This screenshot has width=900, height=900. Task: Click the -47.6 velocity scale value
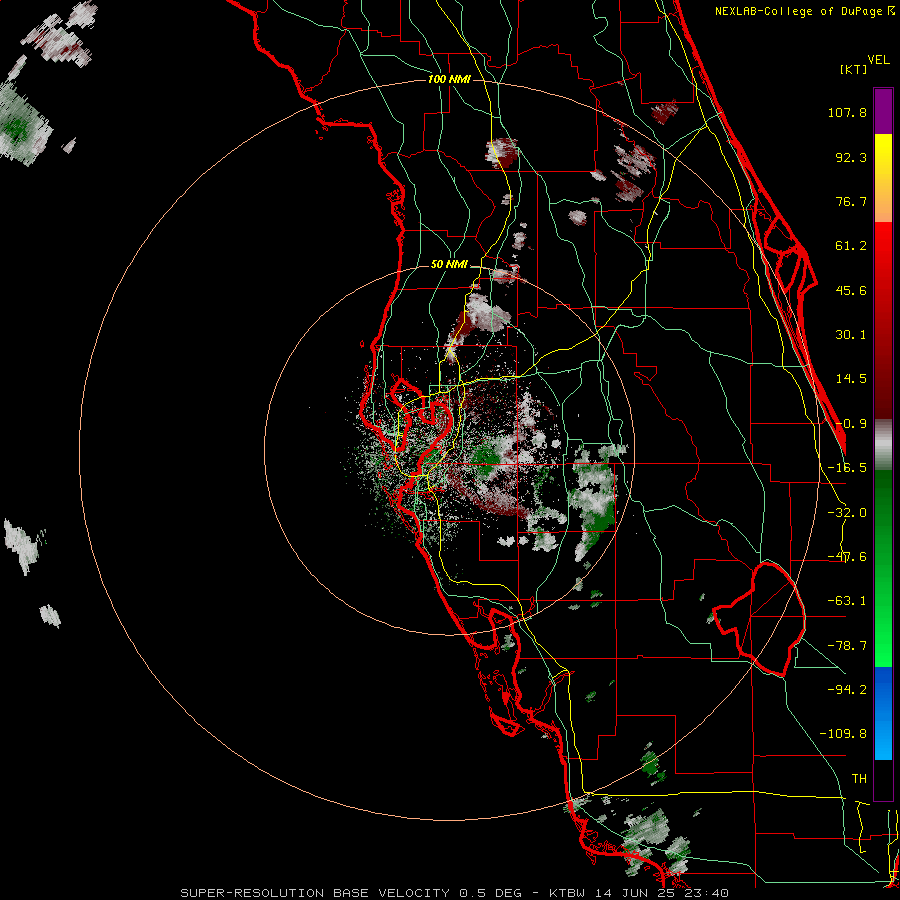(x=847, y=557)
